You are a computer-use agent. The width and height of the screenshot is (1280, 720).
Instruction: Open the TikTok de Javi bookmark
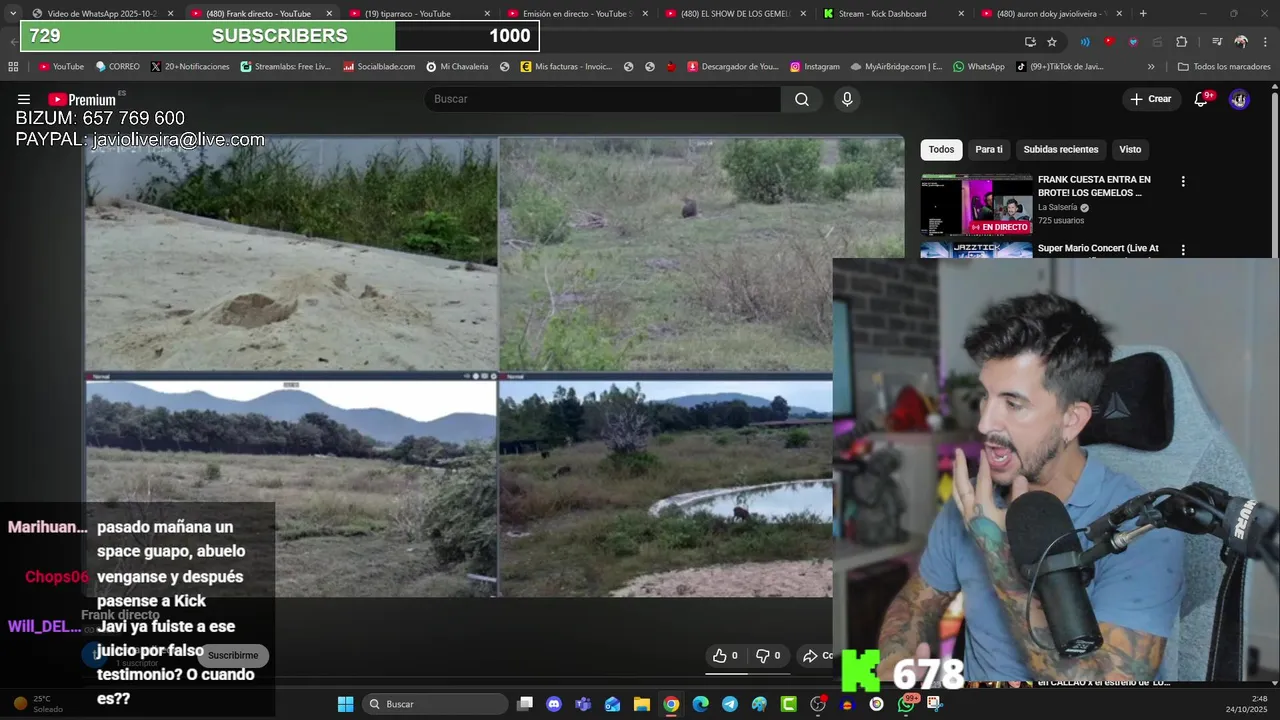[1060, 67]
